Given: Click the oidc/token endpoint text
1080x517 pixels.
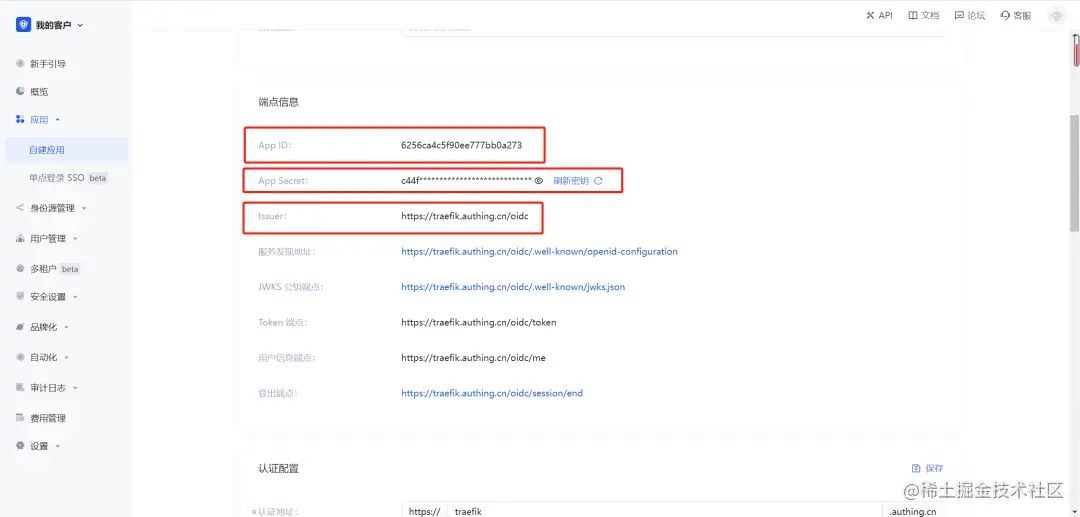Looking at the screenshot, I should pyautogui.click(x=479, y=322).
